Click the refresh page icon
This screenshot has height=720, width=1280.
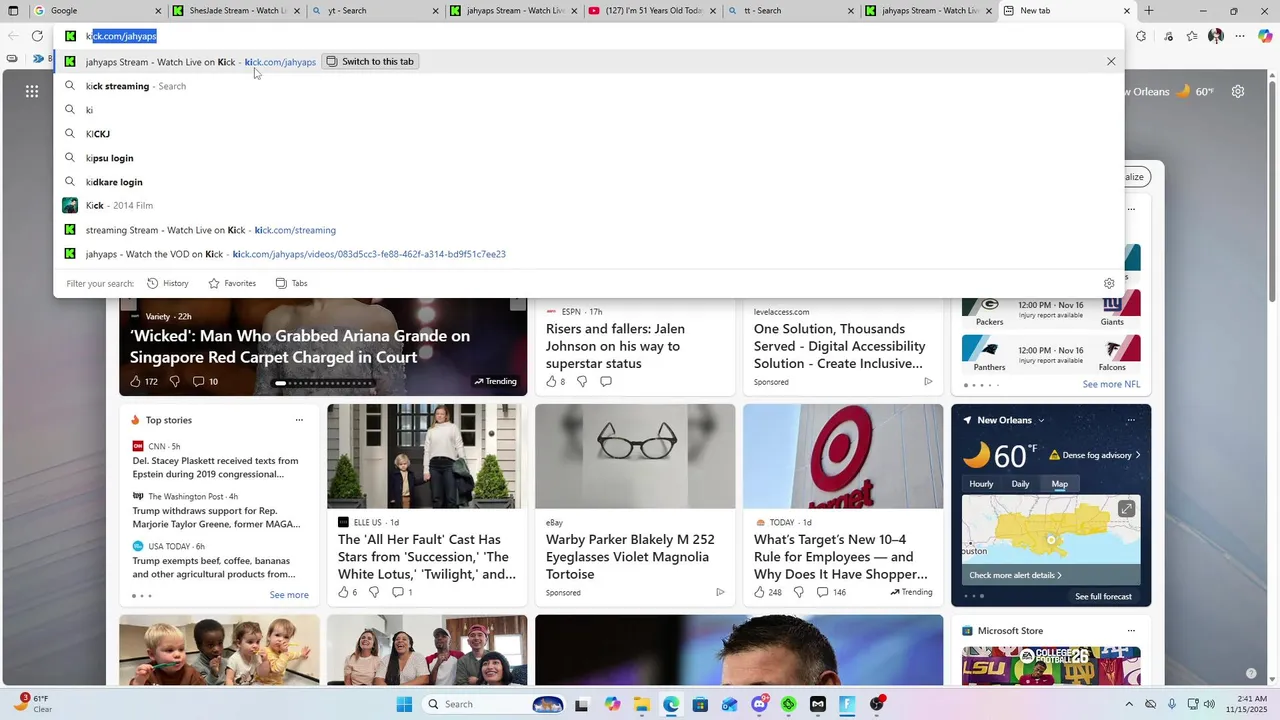[37, 36]
